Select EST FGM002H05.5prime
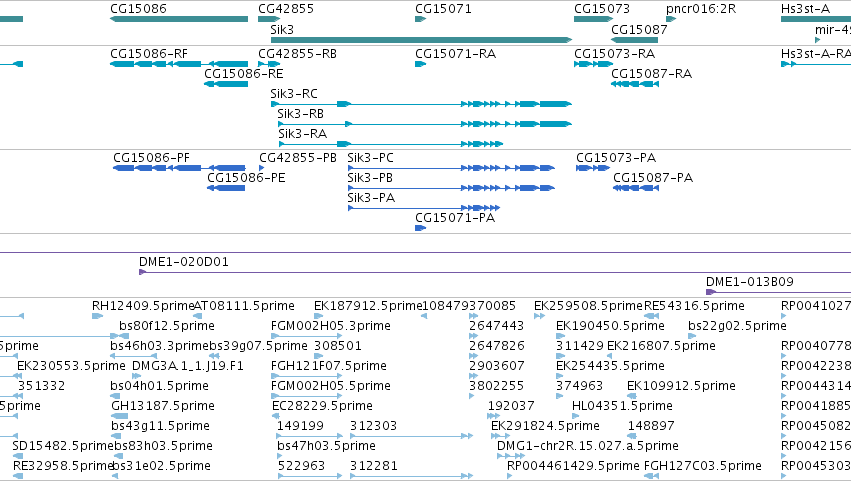Screen dimensions: 851x481 pos(331,387)
